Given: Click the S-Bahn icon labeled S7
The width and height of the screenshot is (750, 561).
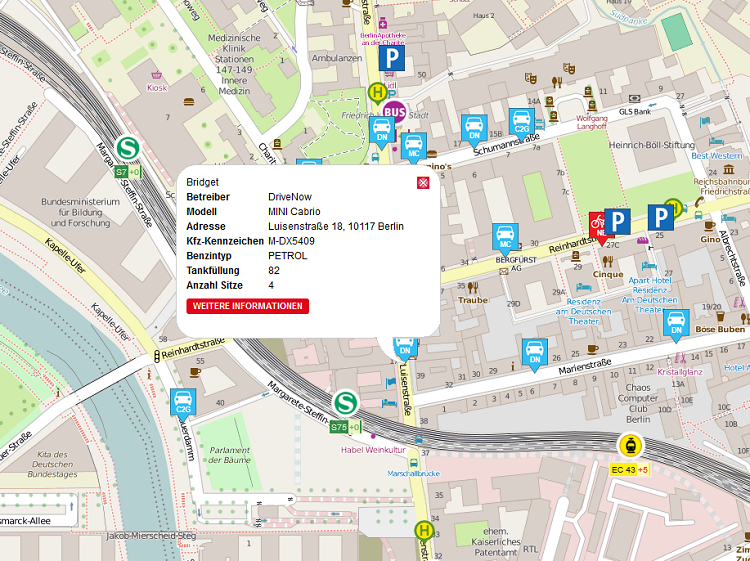Looking at the screenshot, I should [x=127, y=148].
